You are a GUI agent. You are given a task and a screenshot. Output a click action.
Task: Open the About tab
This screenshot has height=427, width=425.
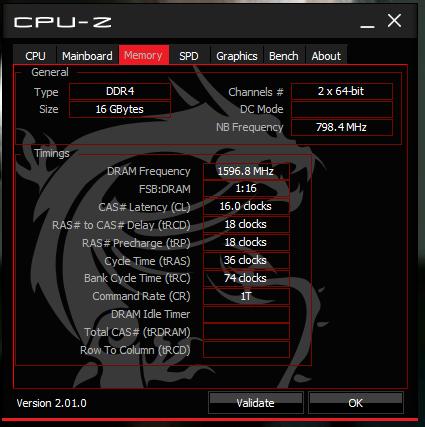(326, 55)
